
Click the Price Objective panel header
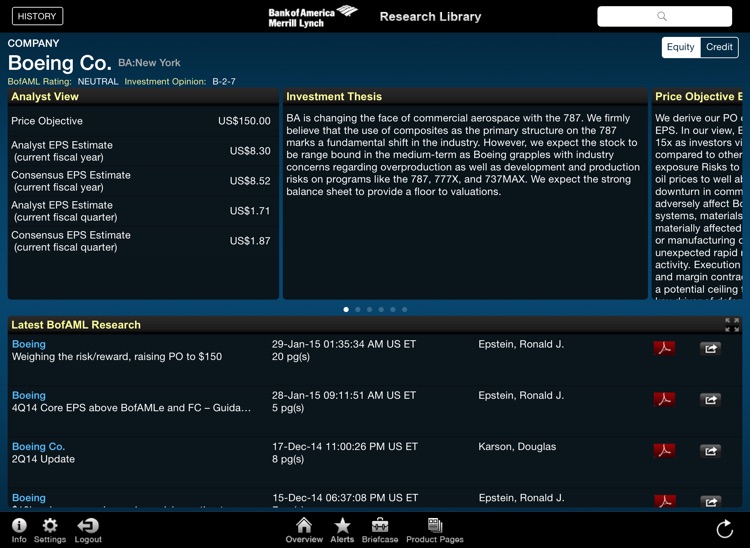click(x=698, y=97)
